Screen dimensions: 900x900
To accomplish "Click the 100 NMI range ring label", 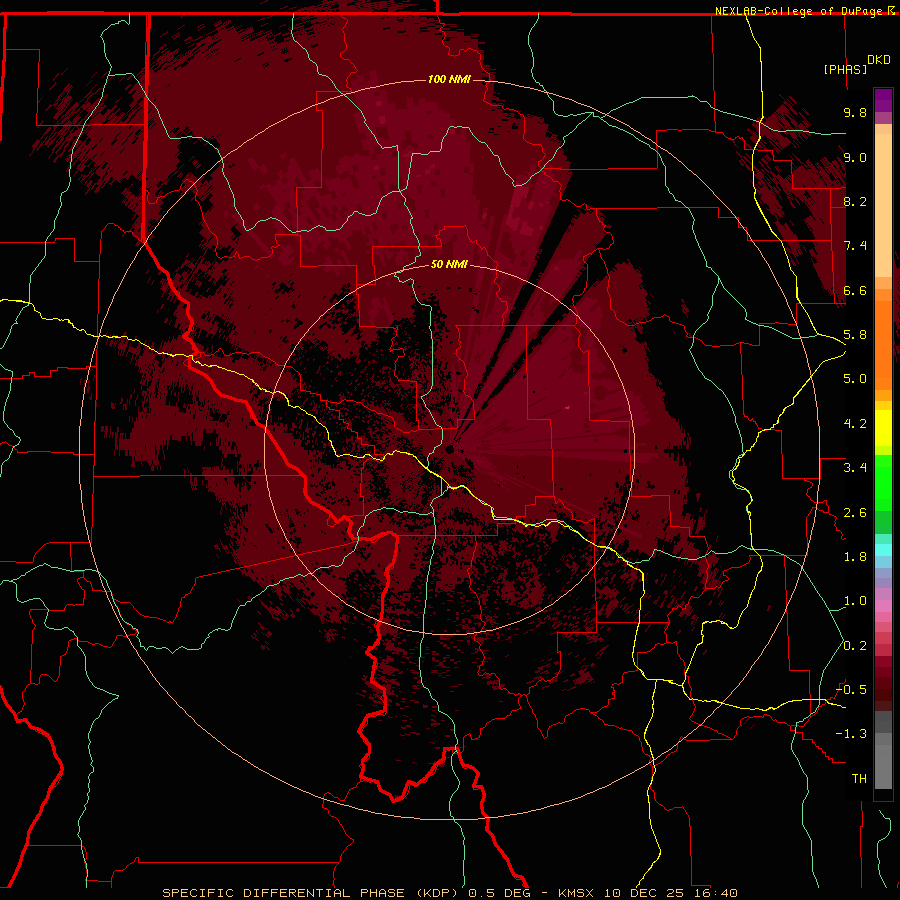I will click(449, 79).
